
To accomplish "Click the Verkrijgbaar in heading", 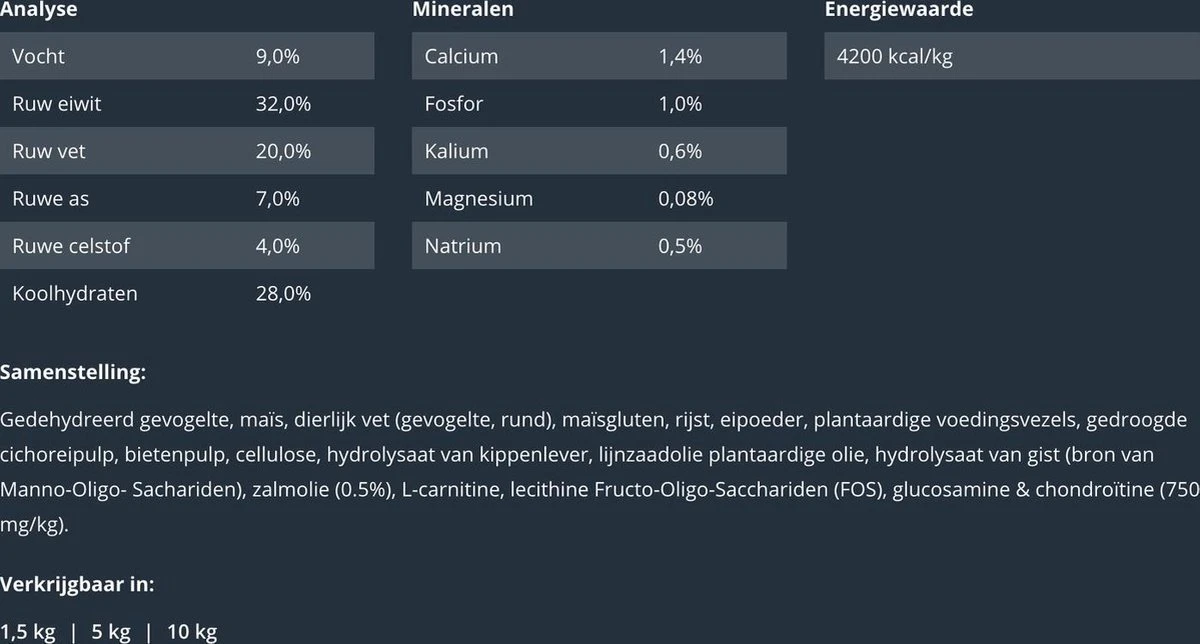I will tap(77, 585).
